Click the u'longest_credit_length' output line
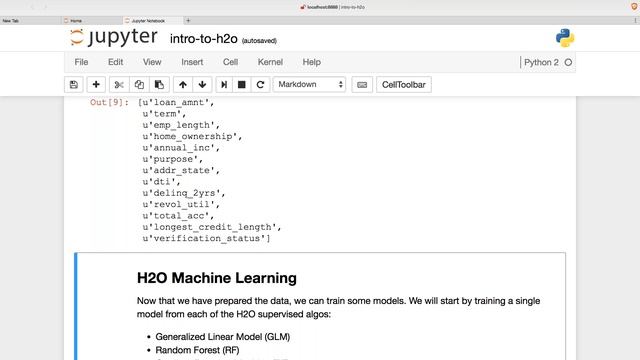The width and height of the screenshot is (640, 360). [212, 227]
